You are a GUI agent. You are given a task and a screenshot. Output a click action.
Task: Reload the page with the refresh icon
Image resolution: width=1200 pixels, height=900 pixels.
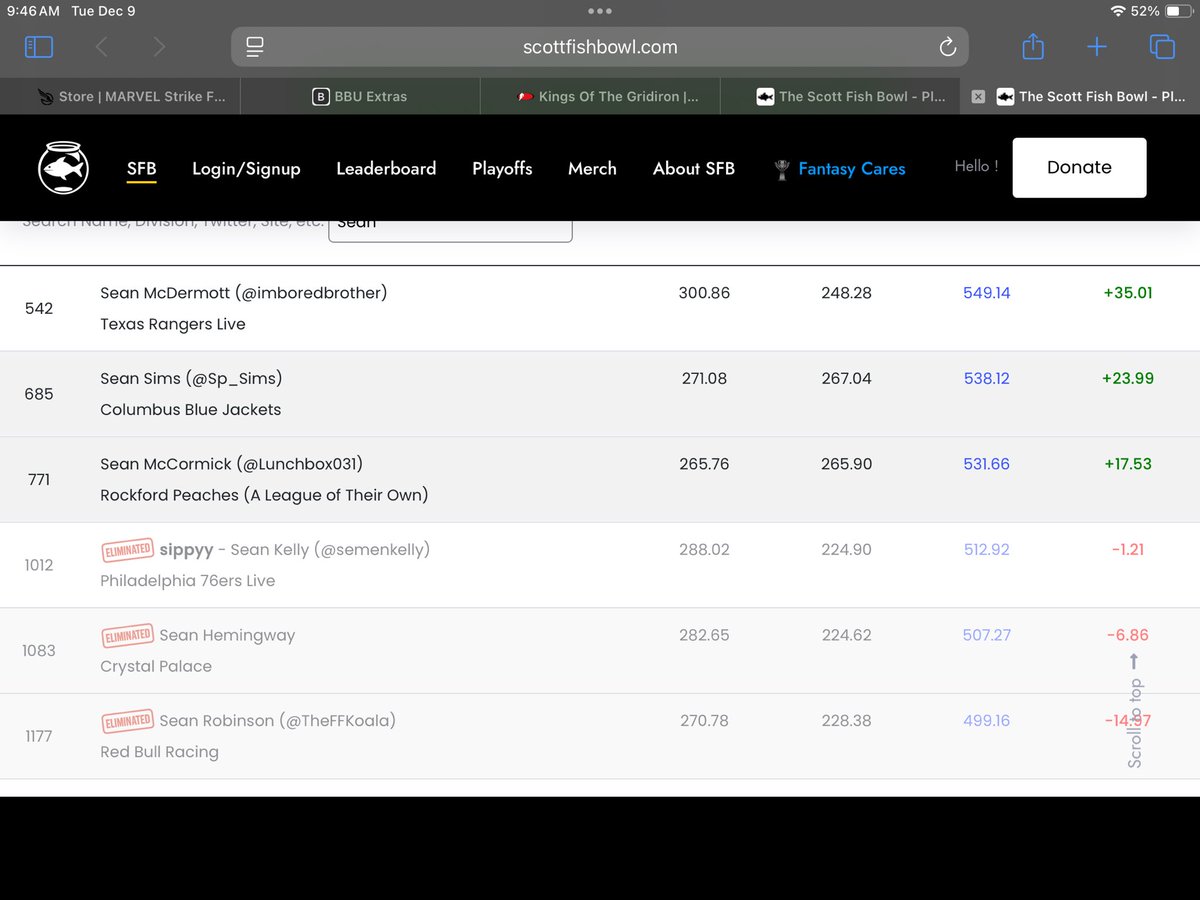point(947,47)
